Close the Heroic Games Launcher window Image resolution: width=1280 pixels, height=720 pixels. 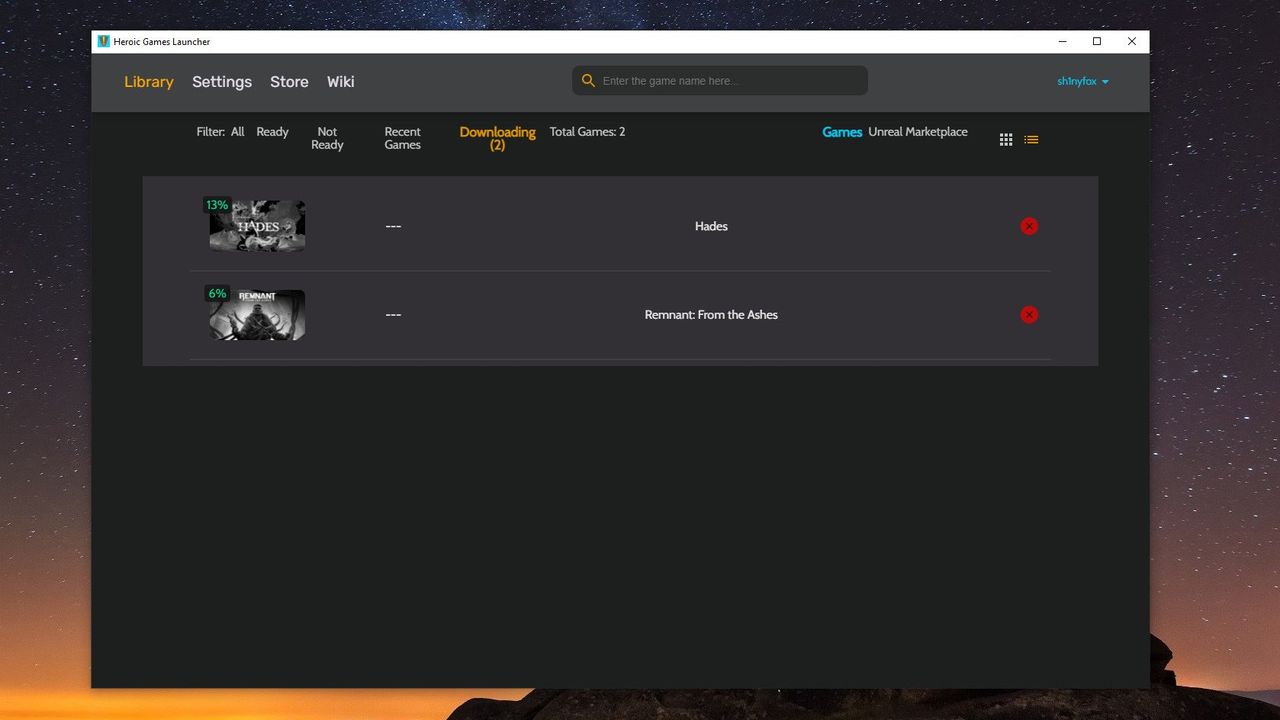(1132, 42)
